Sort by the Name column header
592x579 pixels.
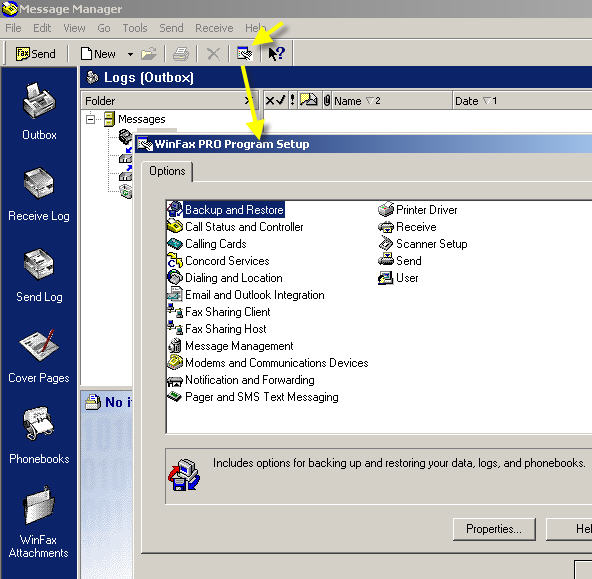click(x=392, y=101)
